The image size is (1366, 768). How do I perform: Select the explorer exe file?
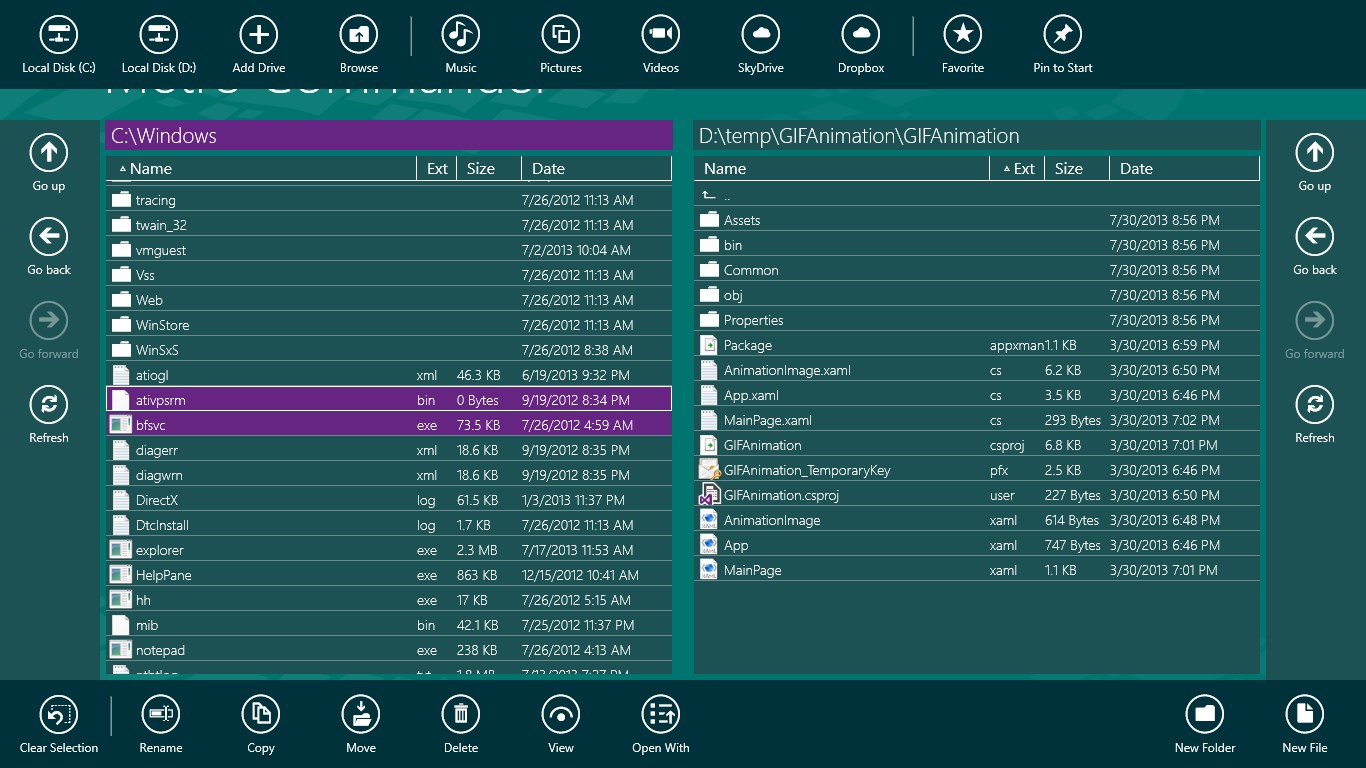(x=389, y=550)
